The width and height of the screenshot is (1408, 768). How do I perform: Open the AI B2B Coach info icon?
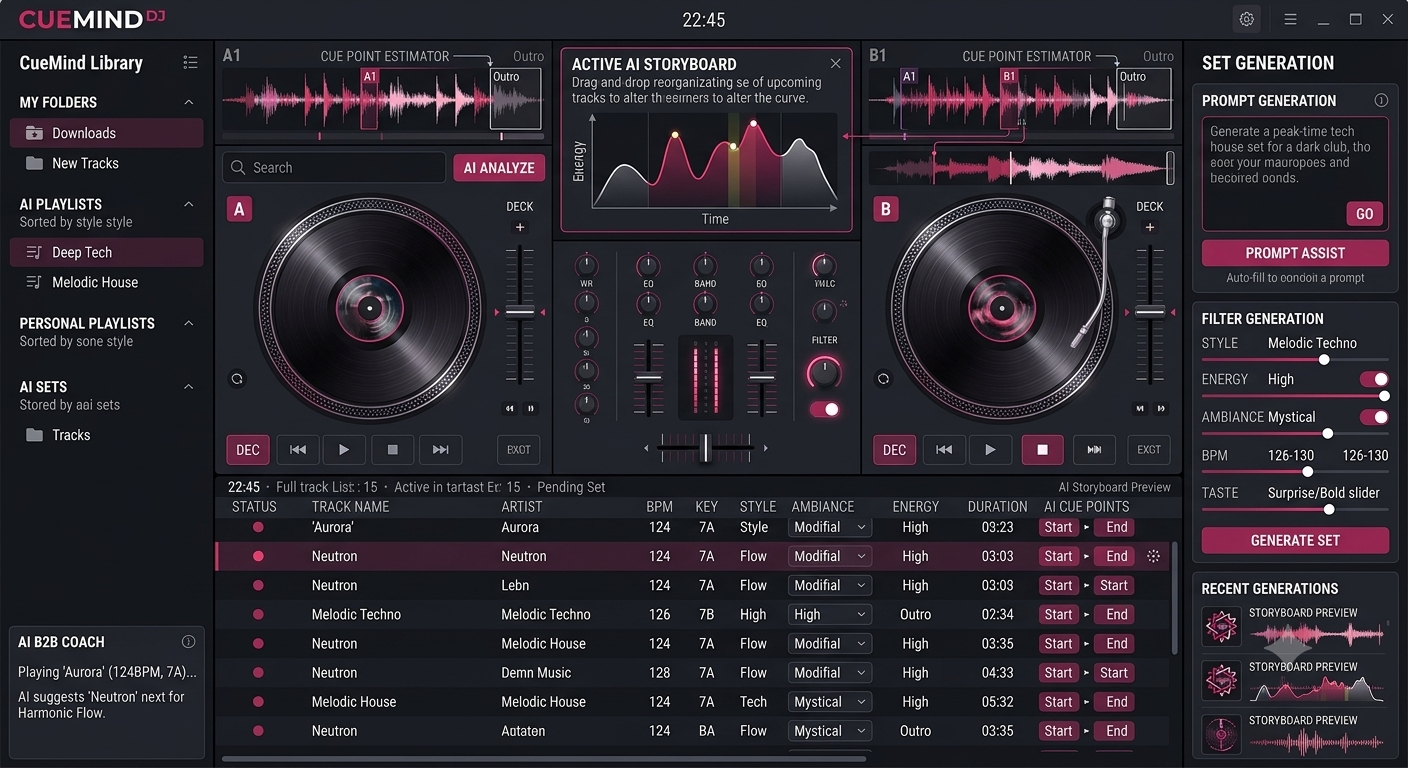coord(188,642)
